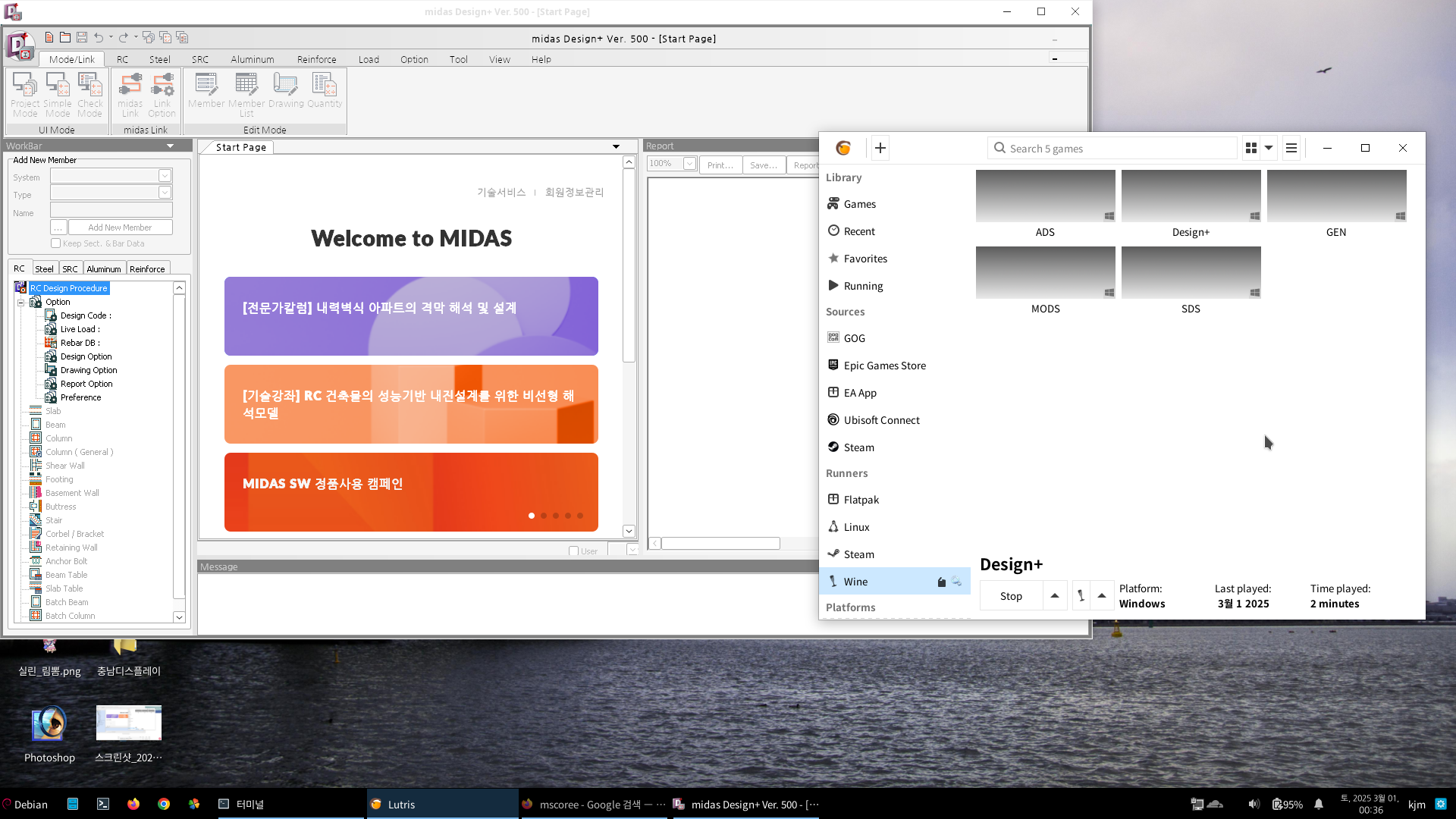Image resolution: width=1456 pixels, height=819 pixels.
Task: Select first carousel dot on banner
Action: click(x=532, y=516)
